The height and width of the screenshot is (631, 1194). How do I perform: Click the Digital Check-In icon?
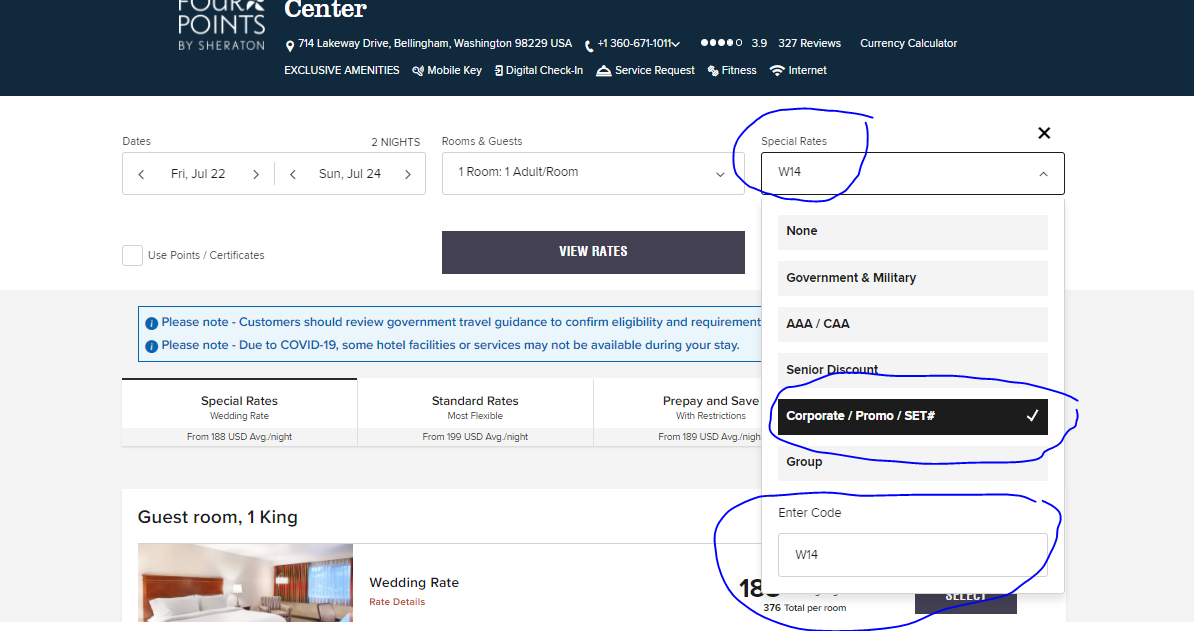(x=499, y=71)
